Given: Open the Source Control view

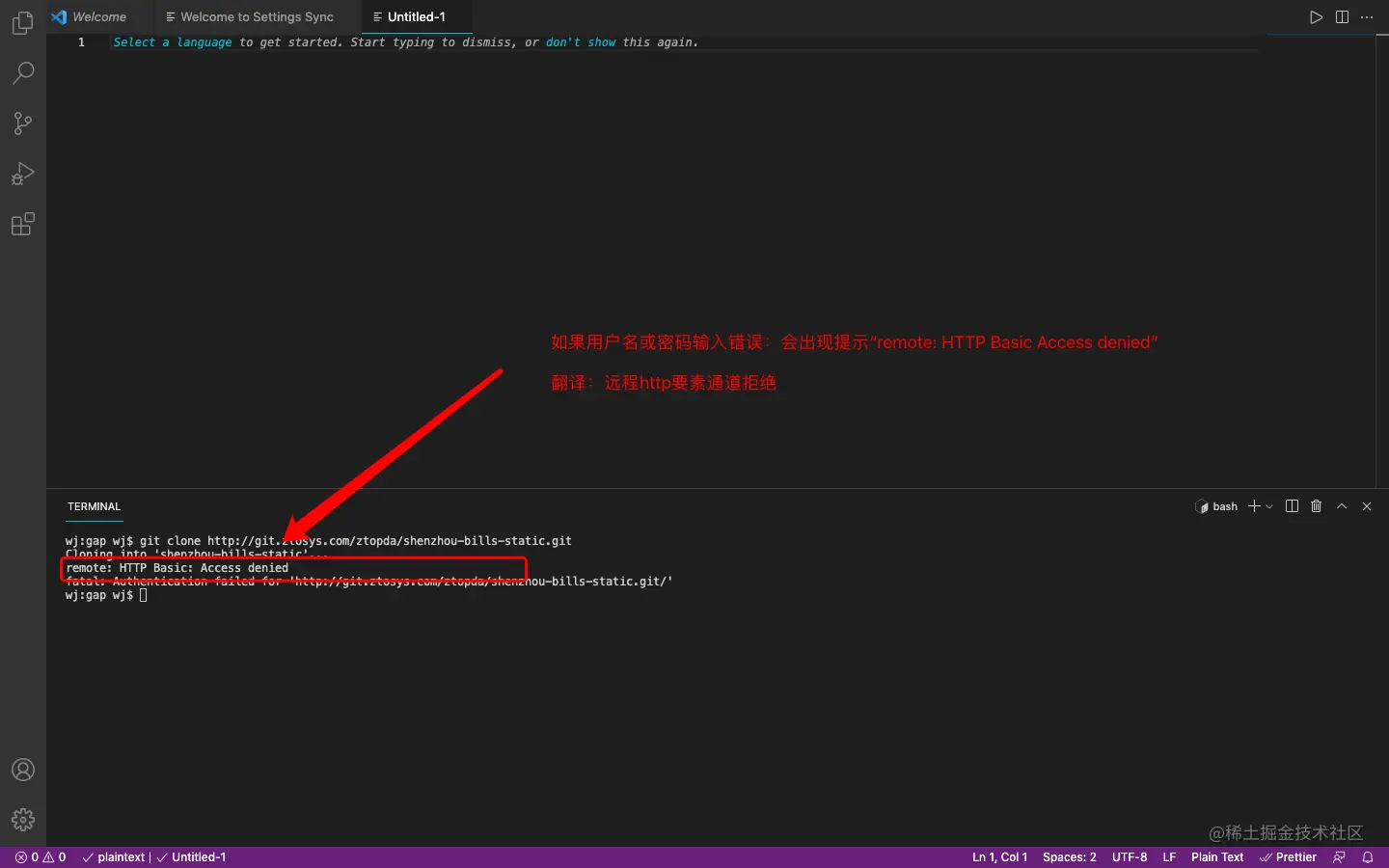Looking at the screenshot, I should click(23, 123).
